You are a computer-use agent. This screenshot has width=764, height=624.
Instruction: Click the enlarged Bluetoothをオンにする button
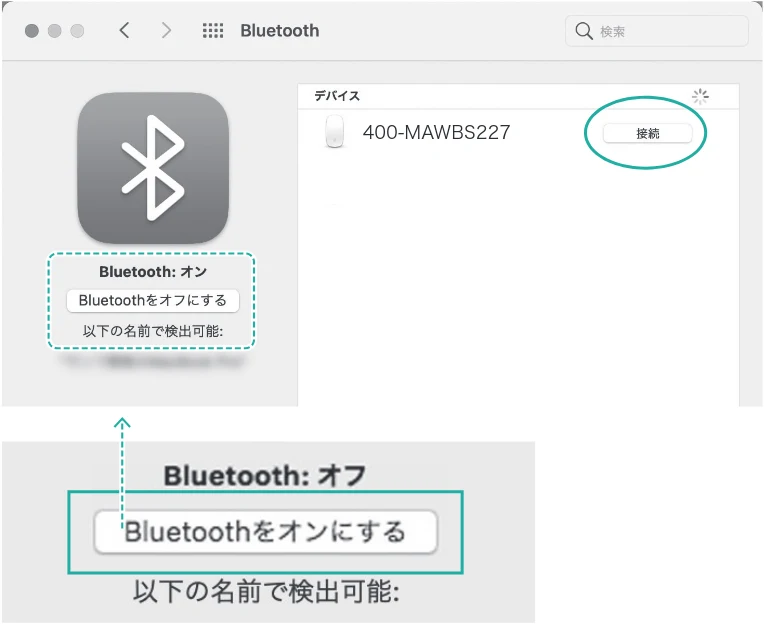click(266, 531)
